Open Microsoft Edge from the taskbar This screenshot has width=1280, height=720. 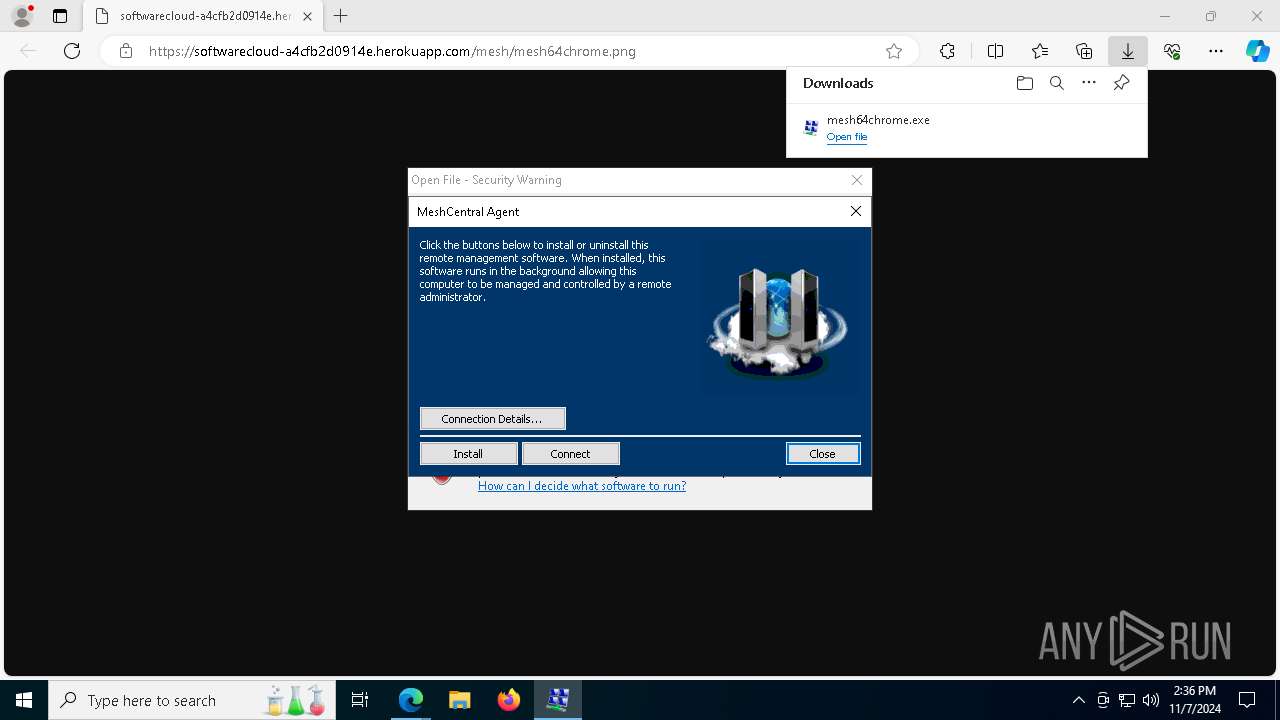pyautogui.click(x=411, y=700)
